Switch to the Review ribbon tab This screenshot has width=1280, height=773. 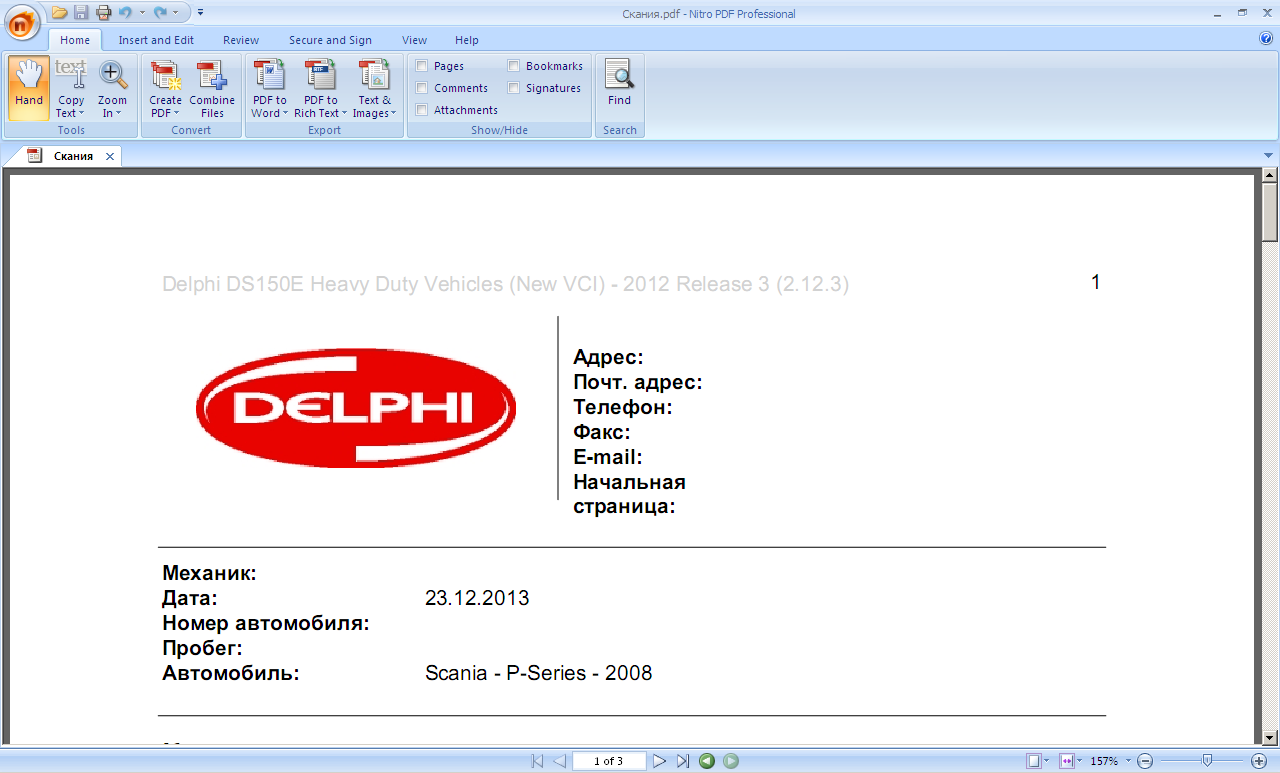(241, 40)
